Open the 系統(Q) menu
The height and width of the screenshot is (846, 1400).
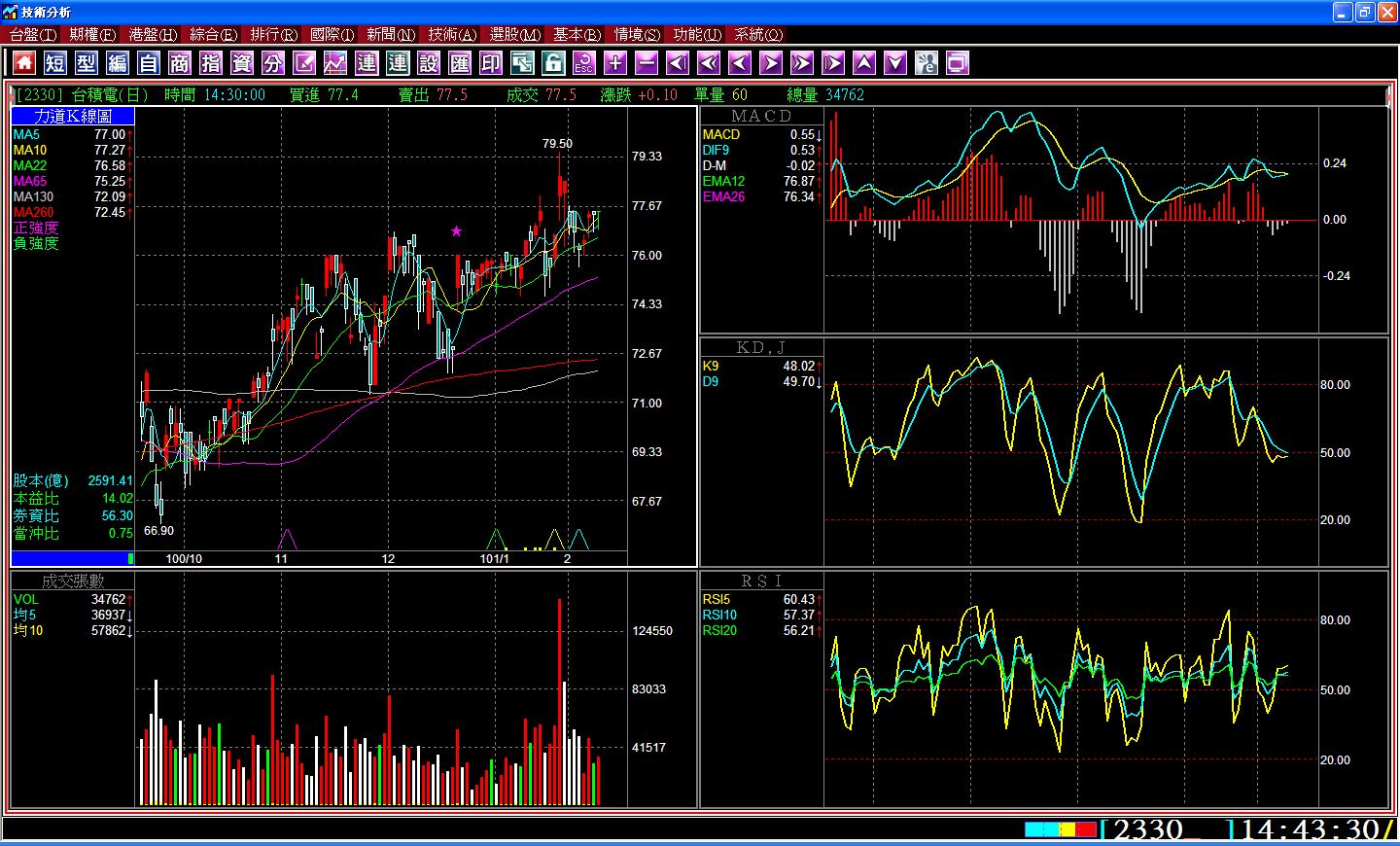(x=758, y=34)
